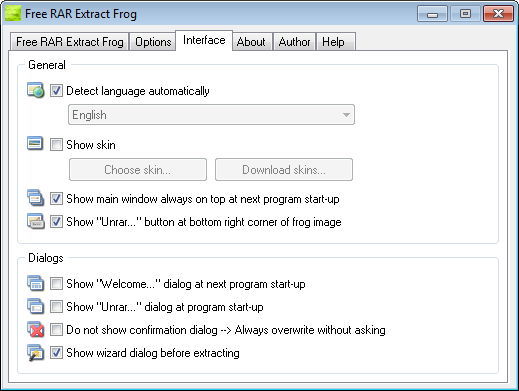Viewport: 519px width, 391px height.
Task: Click the icon beside Show "Unrar..." dialog at start-up
Action: click(x=35, y=306)
